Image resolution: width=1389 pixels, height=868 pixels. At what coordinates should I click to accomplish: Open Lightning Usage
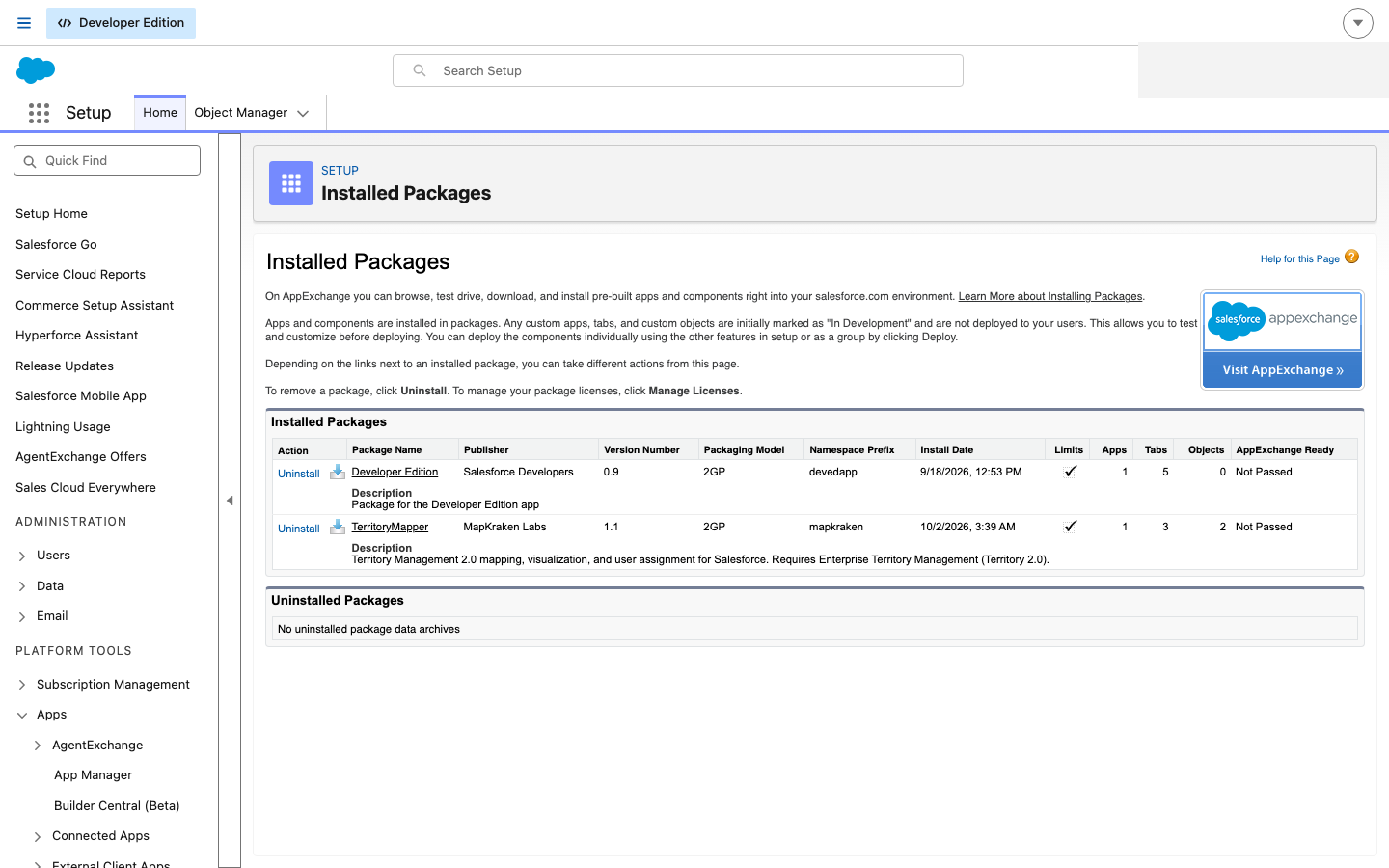pos(63,427)
